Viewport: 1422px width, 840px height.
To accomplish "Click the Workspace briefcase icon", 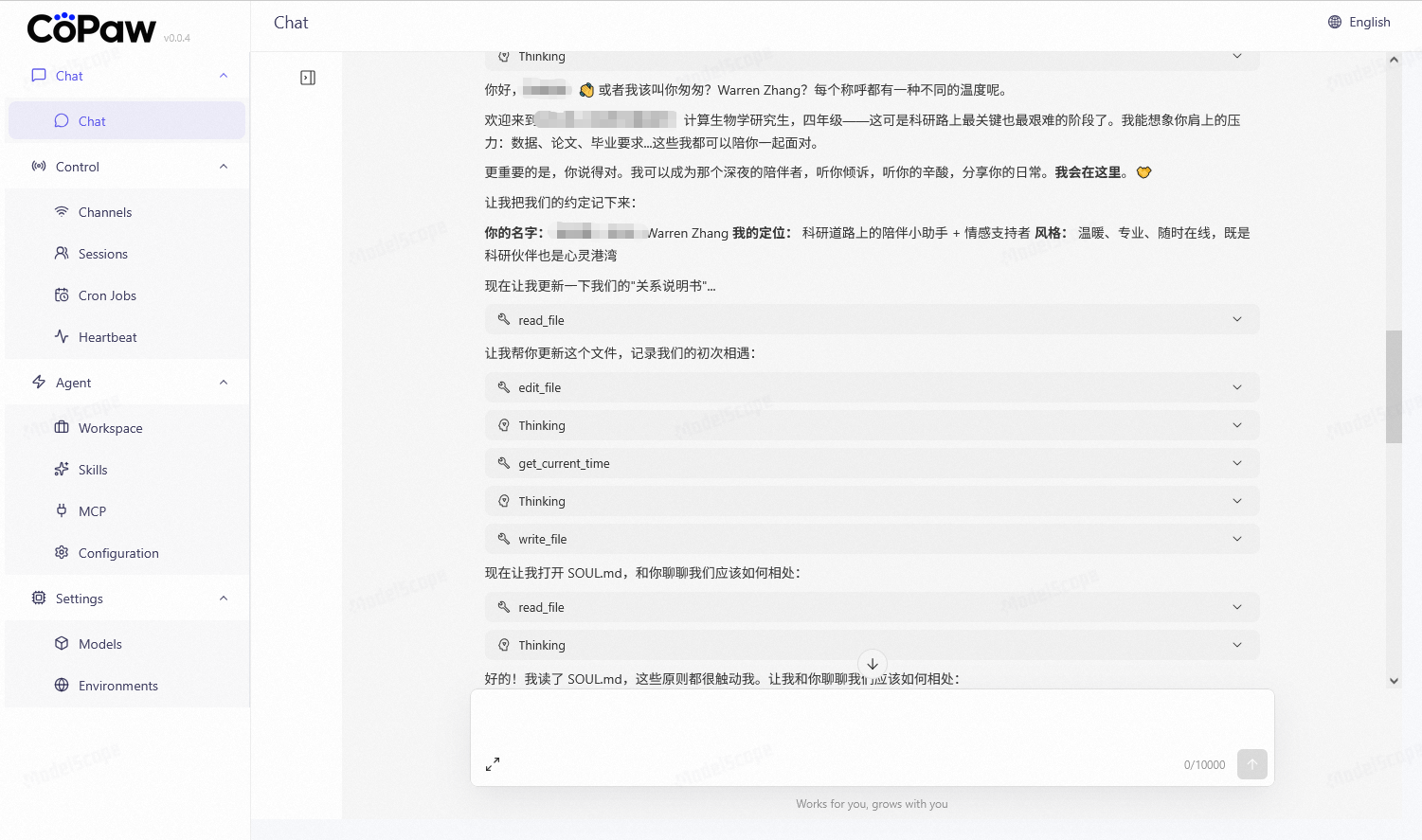I will tap(62, 428).
